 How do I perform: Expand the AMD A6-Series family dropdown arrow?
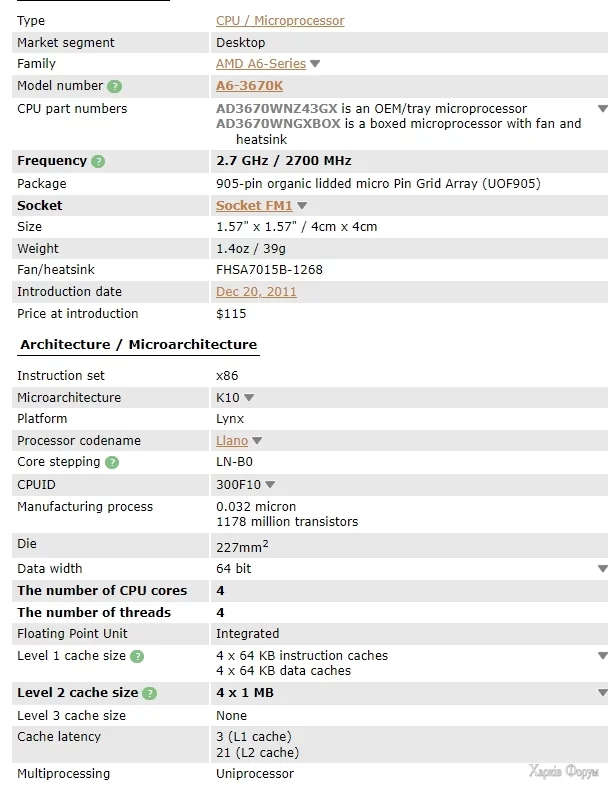[x=315, y=64]
